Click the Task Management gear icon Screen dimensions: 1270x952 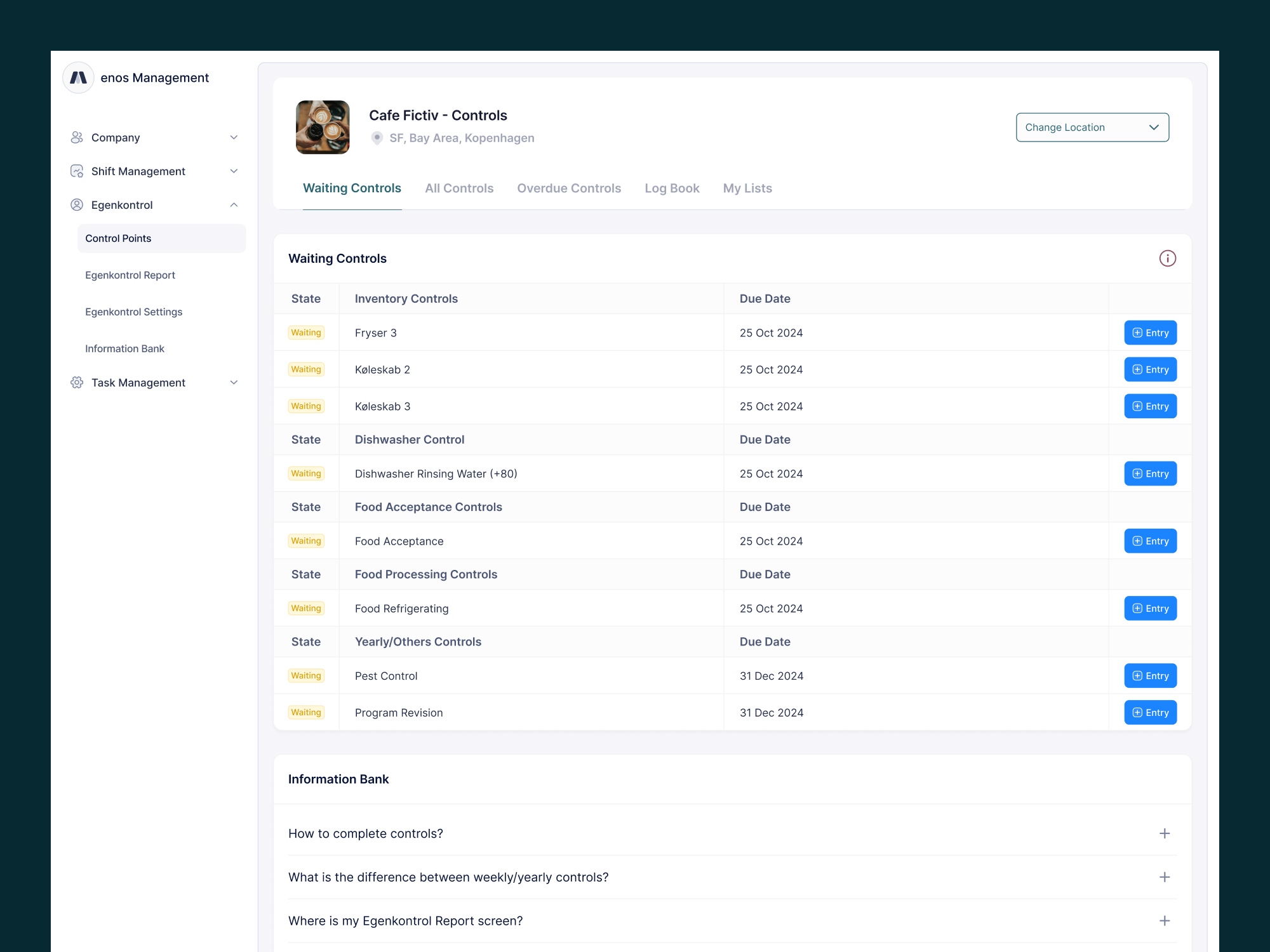[77, 382]
